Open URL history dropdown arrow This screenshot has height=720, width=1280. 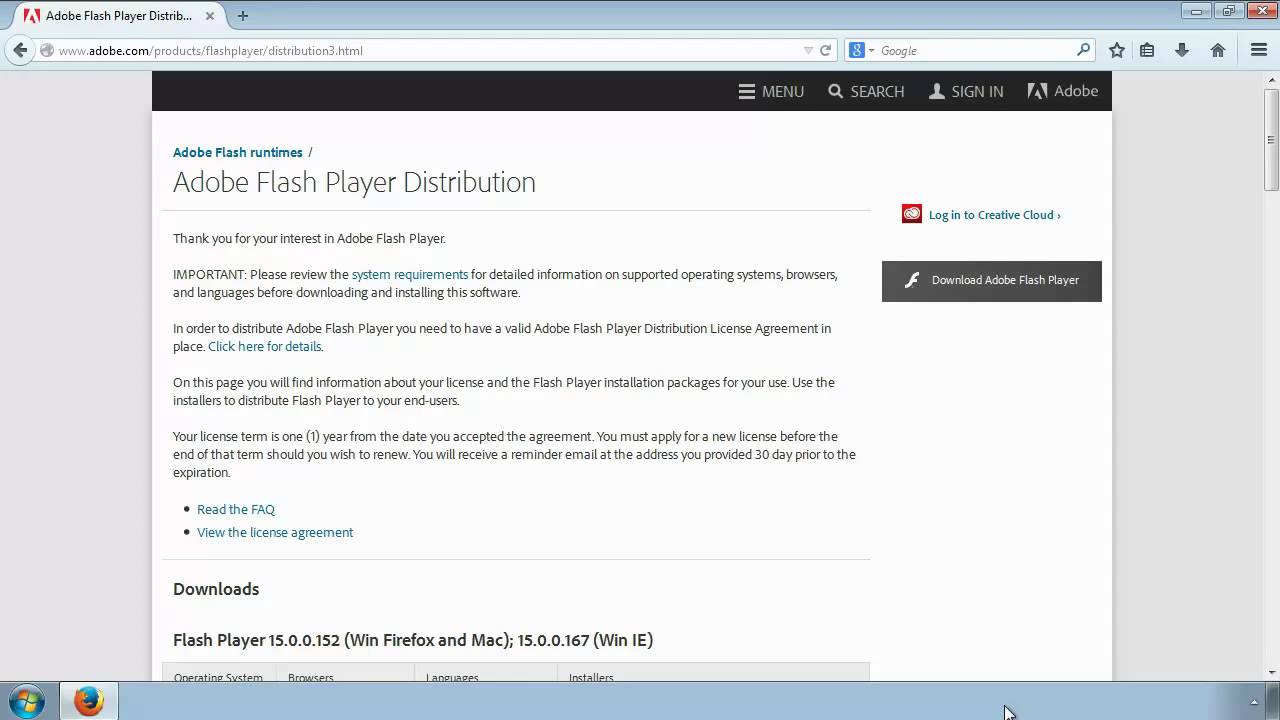coord(808,50)
